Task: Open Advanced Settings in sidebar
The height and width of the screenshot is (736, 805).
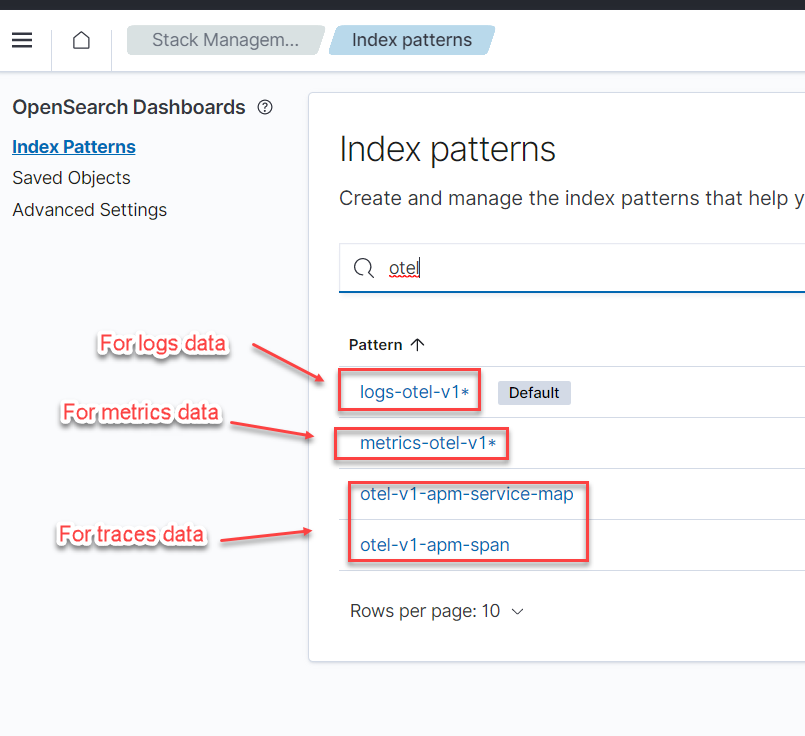Action: click(x=89, y=210)
